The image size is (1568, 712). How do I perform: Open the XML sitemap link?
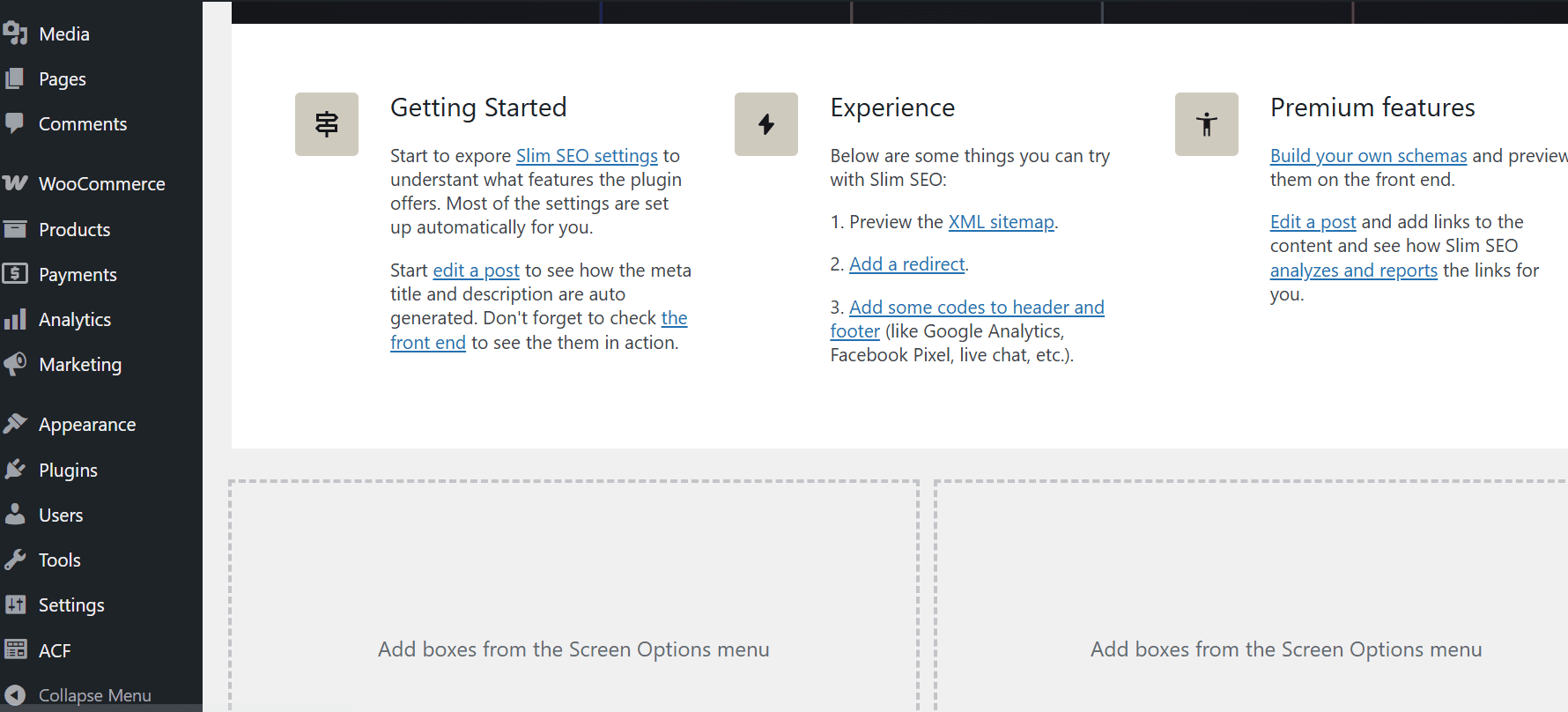[1001, 222]
